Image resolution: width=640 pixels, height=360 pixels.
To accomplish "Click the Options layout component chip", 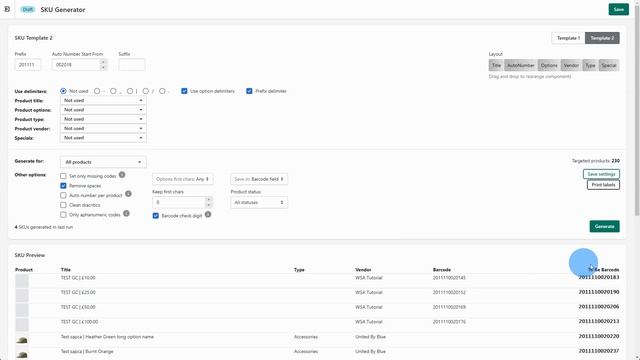I will pyautogui.click(x=549, y=65).
